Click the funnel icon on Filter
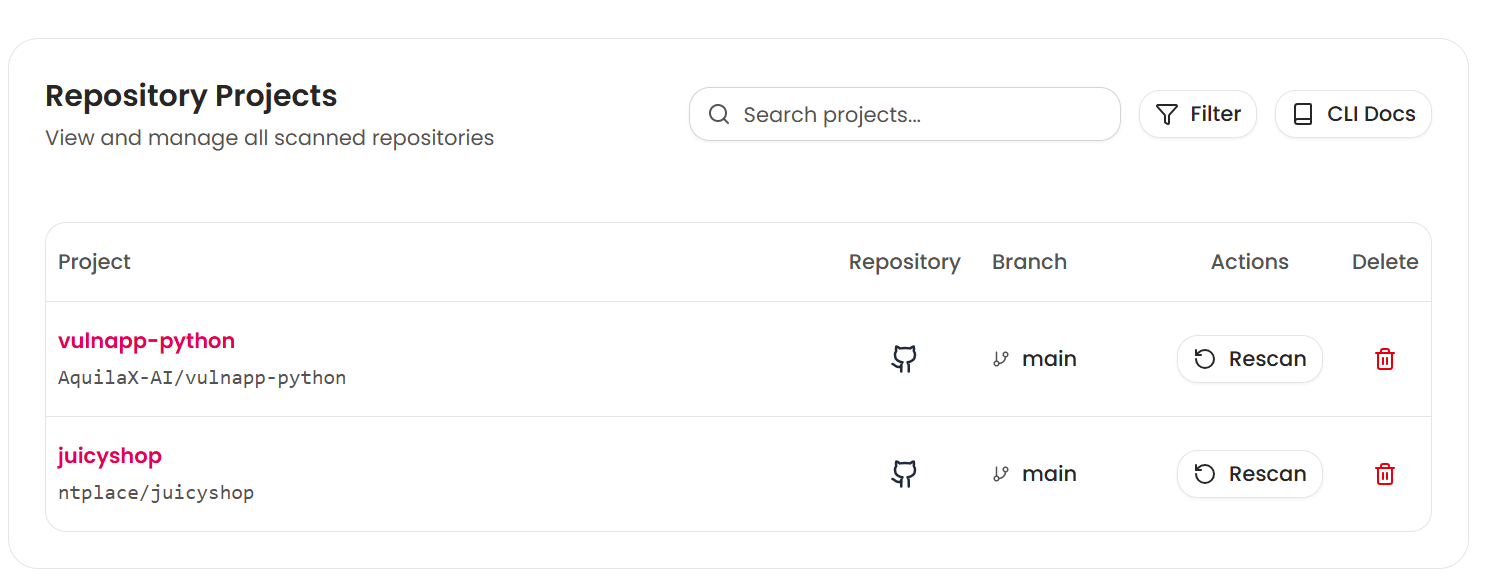The image size is (1496, 584). click(1166, 114)
